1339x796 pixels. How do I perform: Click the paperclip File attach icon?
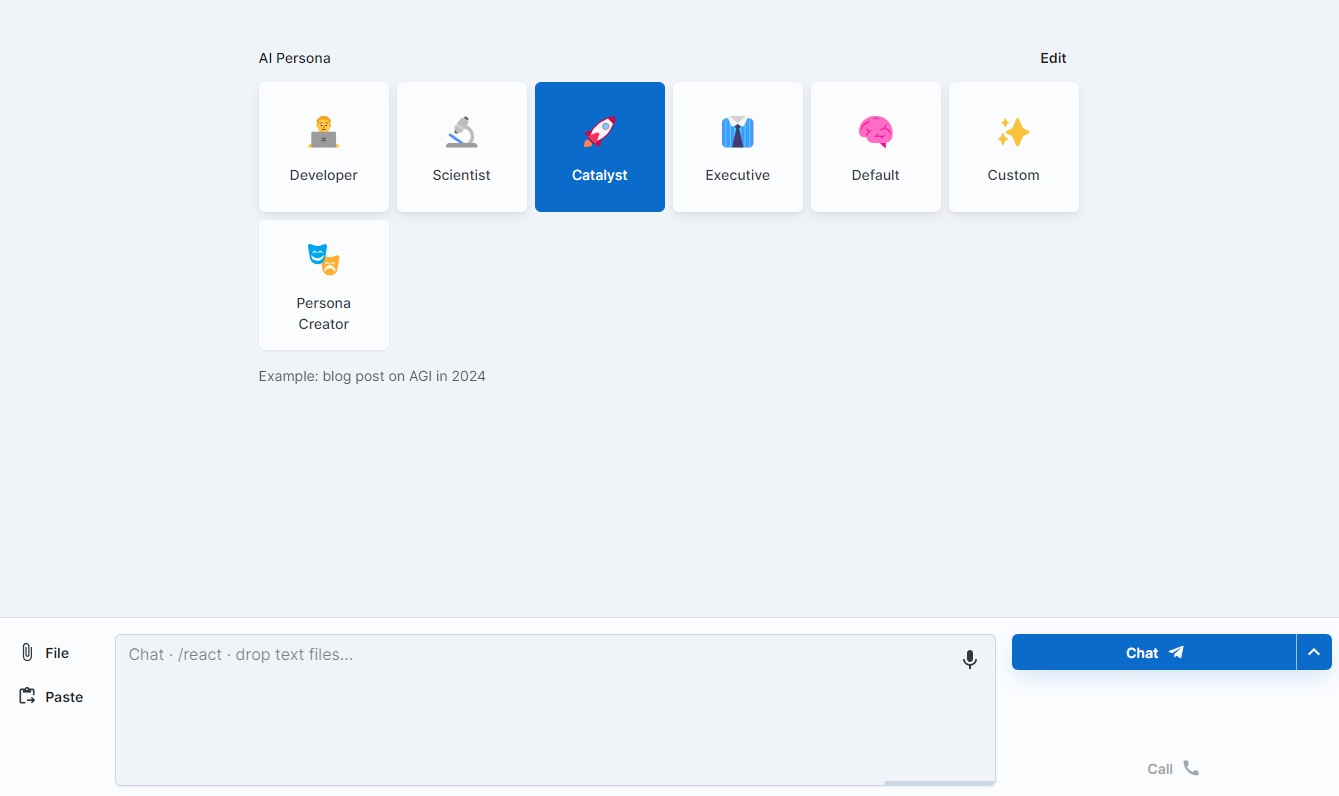click(27, 652)
